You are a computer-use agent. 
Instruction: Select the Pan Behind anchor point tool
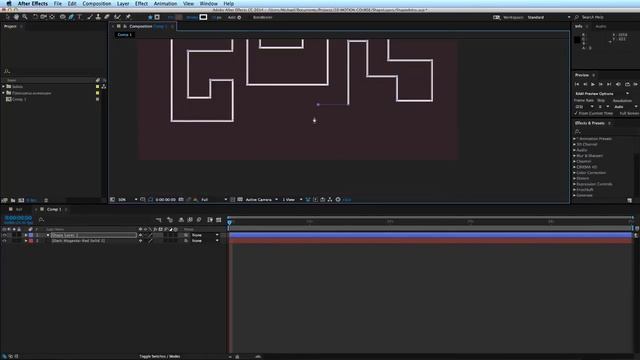pos(52,17)
